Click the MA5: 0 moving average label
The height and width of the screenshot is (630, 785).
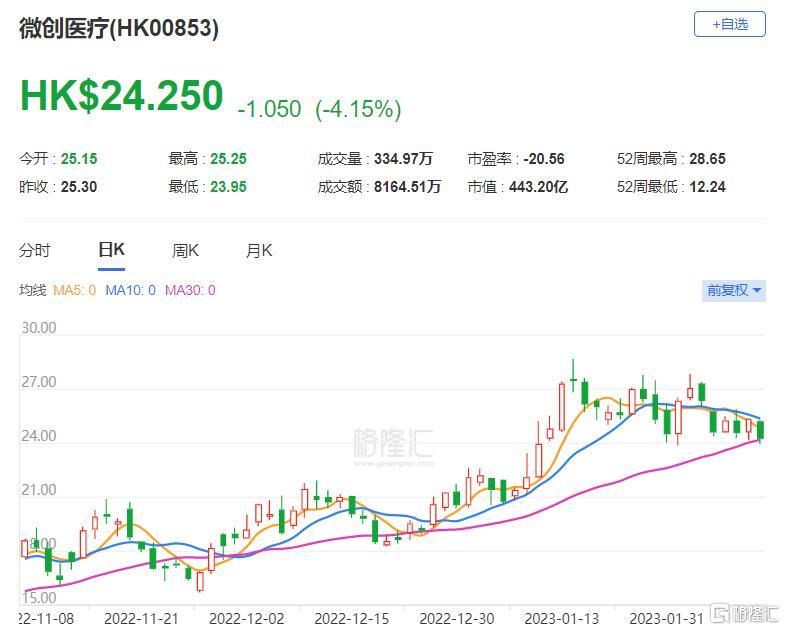74,290
